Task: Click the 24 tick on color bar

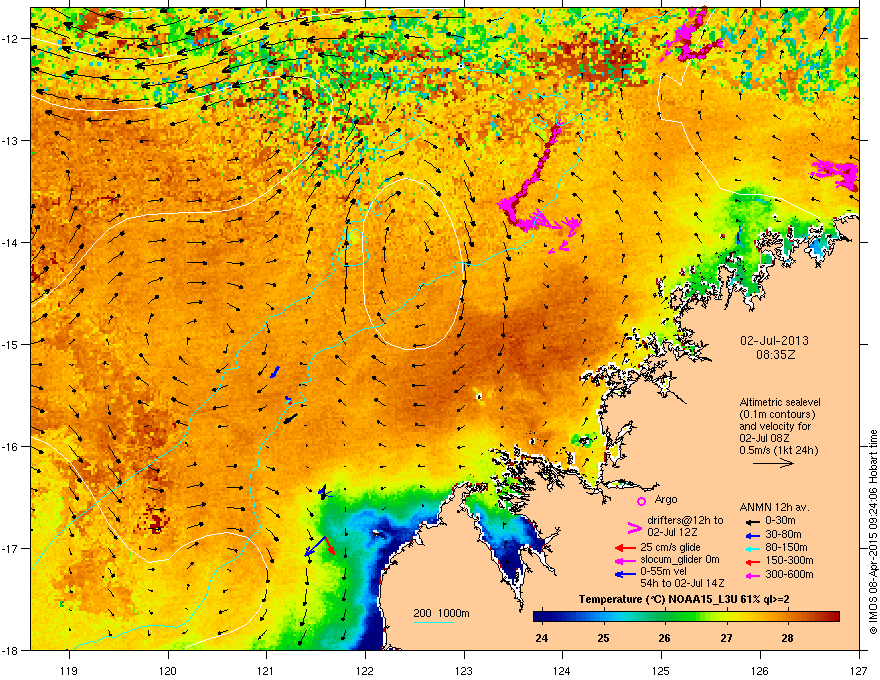Action: pyautogui.click(x=542, y=638)
